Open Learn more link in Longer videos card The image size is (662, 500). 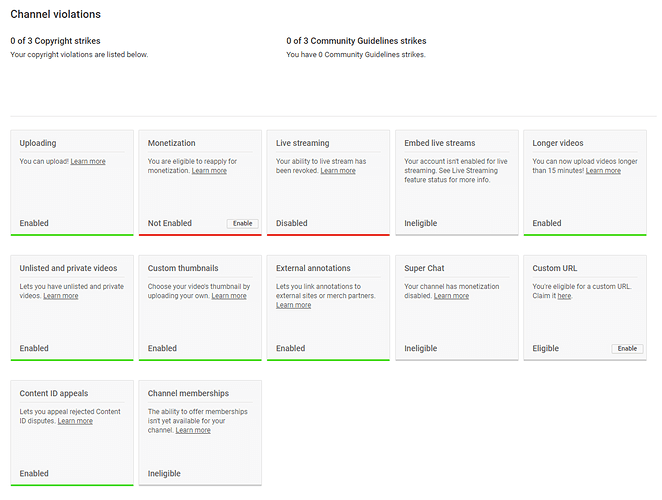pyautogui.click(x=603, y=171)
